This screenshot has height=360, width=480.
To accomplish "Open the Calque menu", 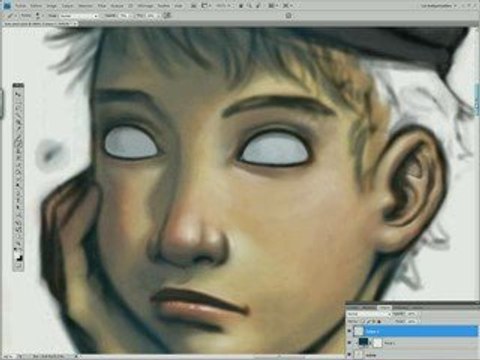I will point(67,6).
